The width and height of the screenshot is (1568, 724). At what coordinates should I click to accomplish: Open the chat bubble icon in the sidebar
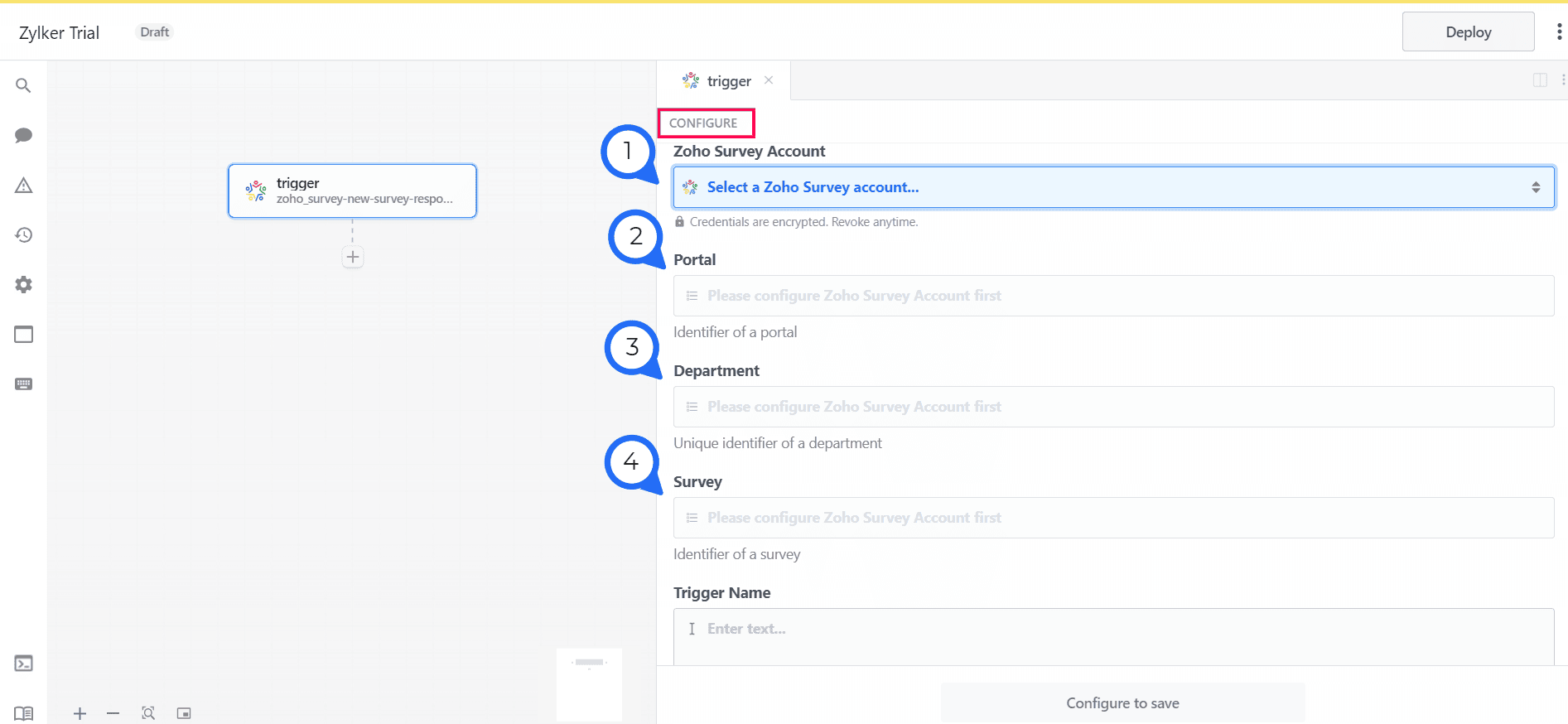[23, 135]
